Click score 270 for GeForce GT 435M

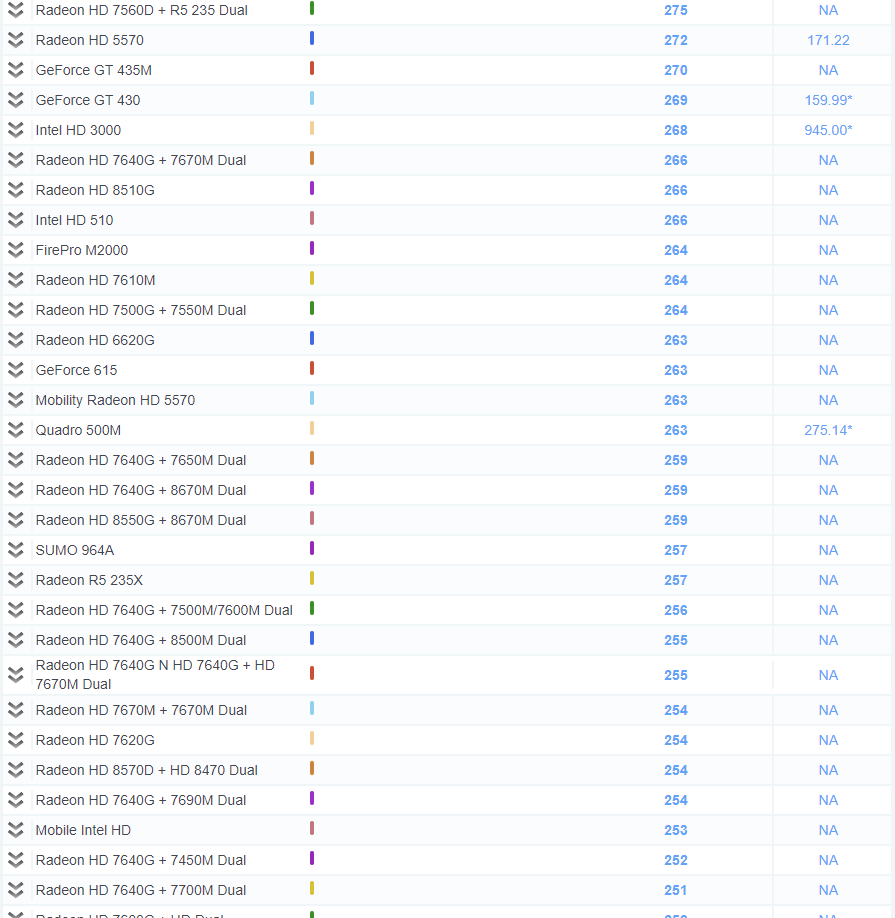(x=675, y=70)
